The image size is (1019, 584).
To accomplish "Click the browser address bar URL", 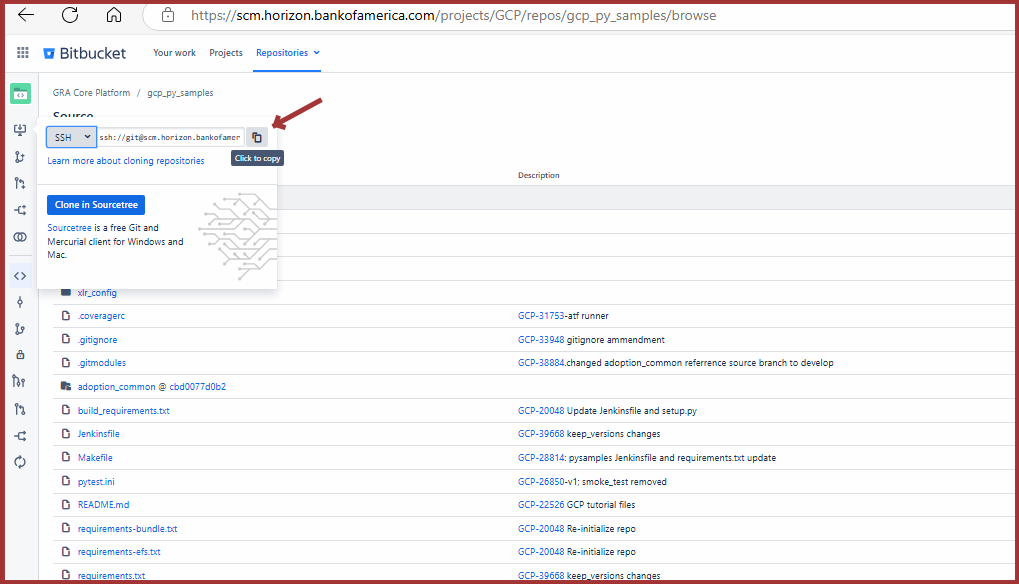I will point(453,16).
